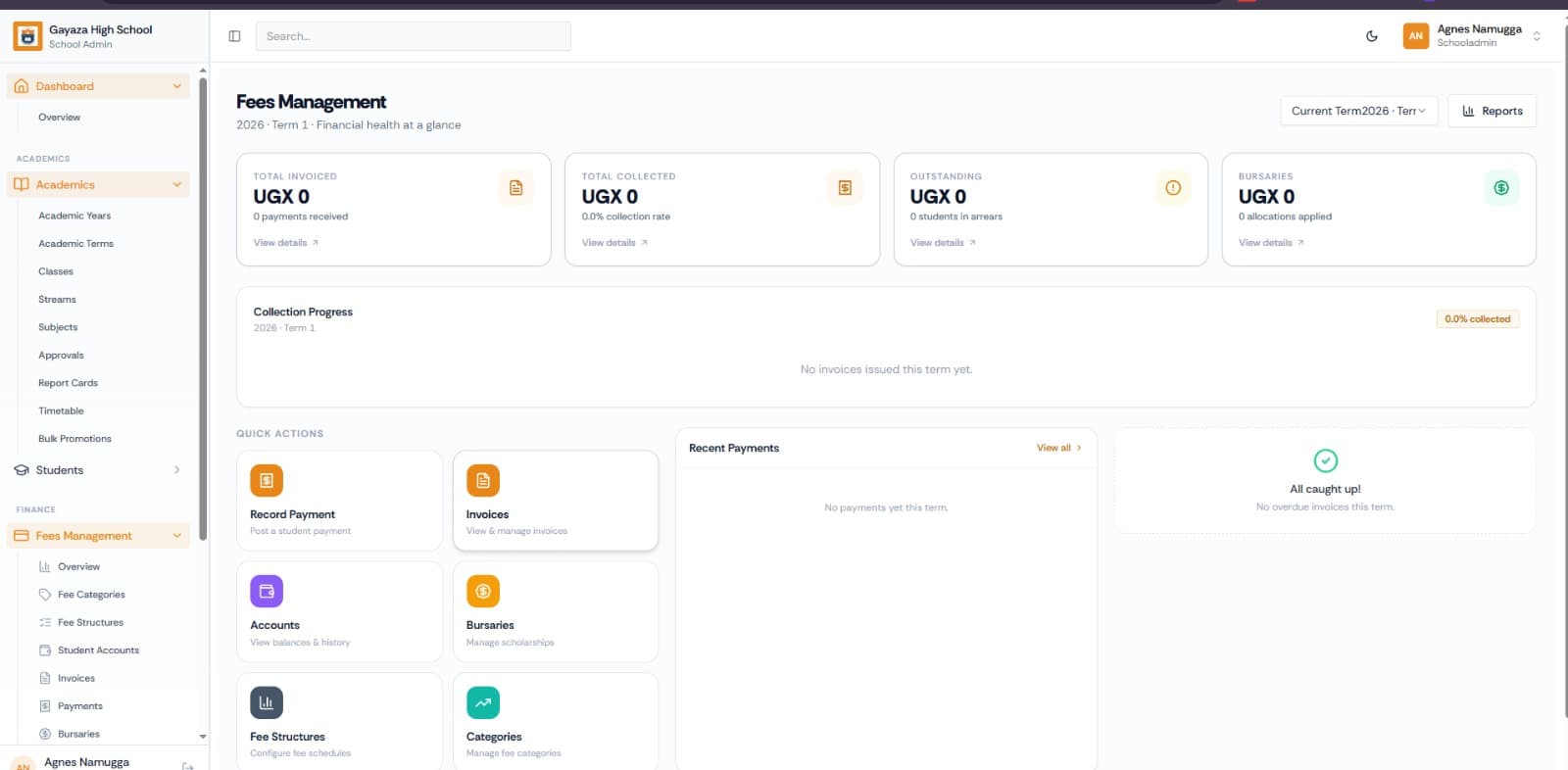Click in the Search field
Screen dimensions: 1568x770
point(413,36)
